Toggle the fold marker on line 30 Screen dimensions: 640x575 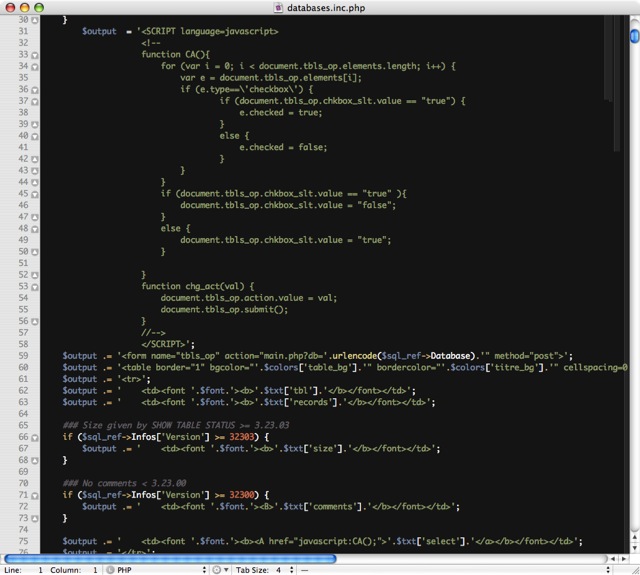coord(35,20)
